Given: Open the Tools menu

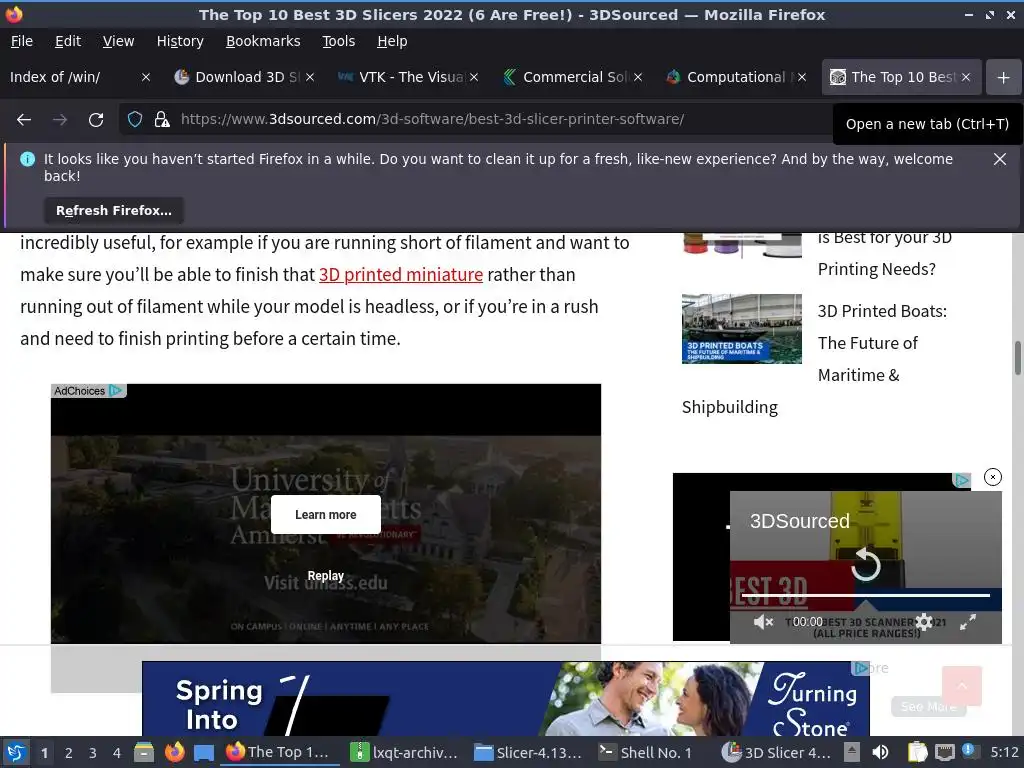Looking at the screenshot, I should (x=338, y=41).
